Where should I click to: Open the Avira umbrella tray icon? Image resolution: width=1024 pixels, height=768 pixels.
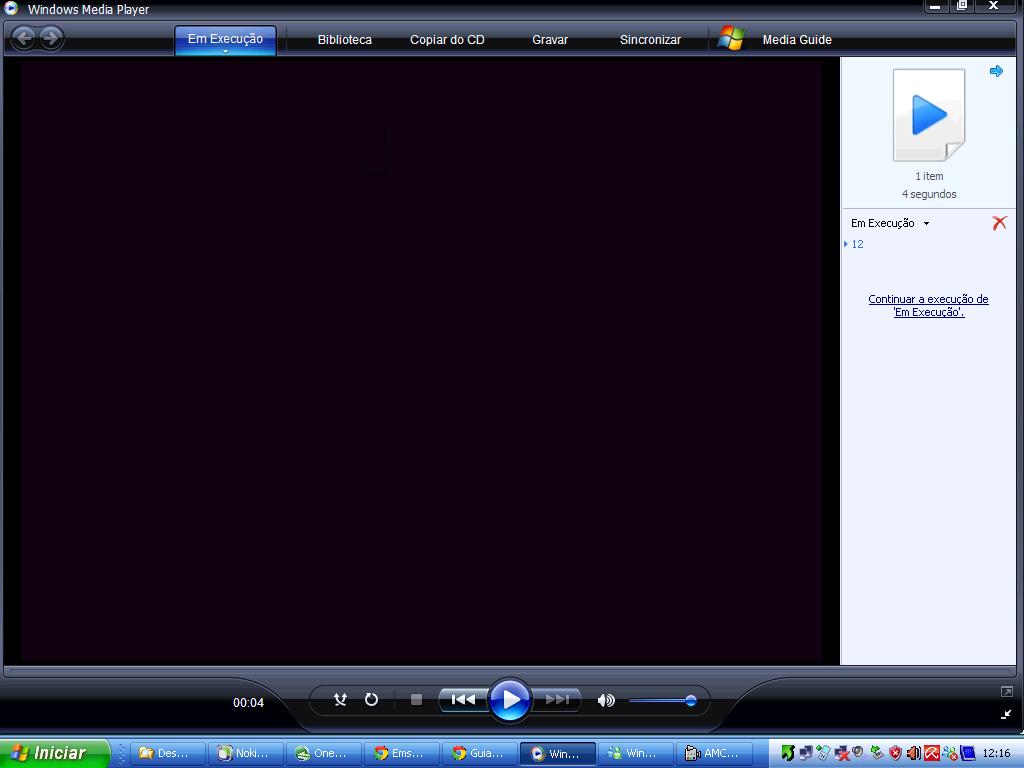pos(932,753)
